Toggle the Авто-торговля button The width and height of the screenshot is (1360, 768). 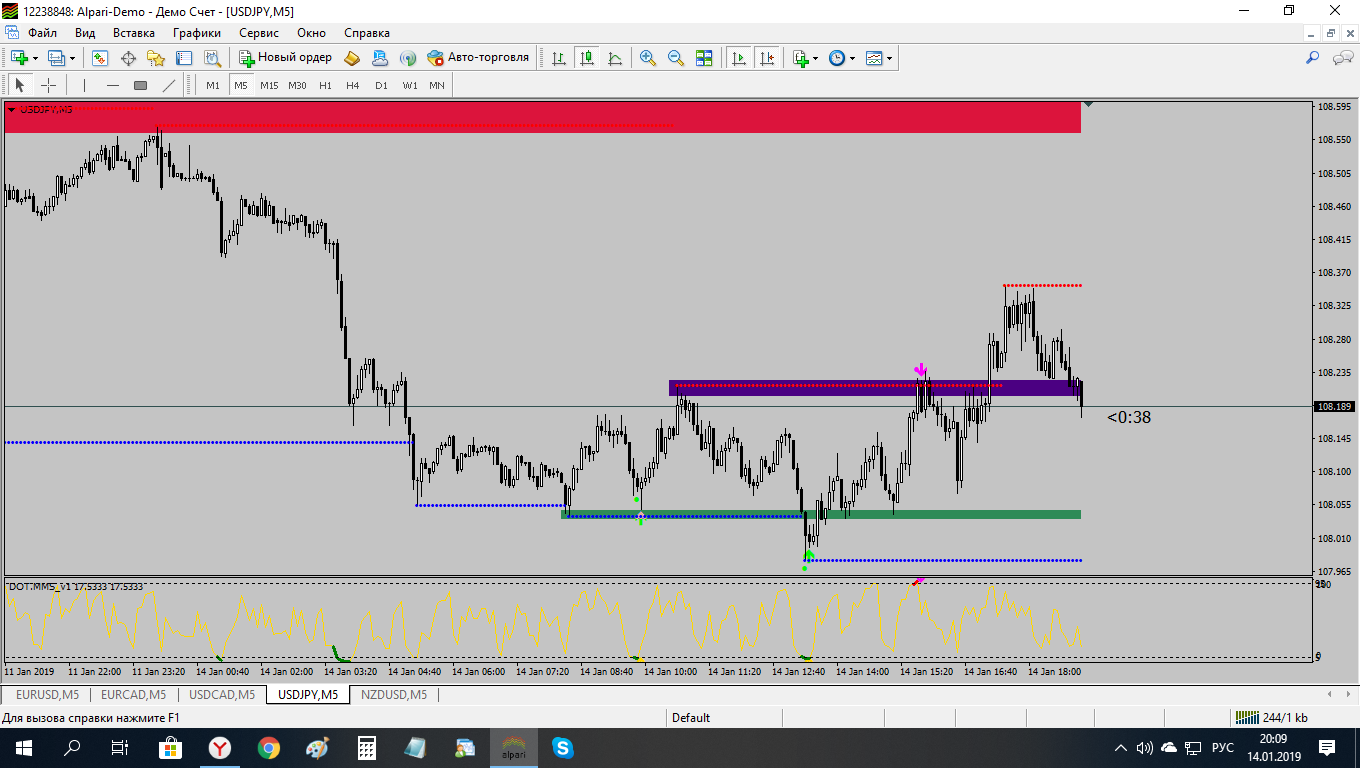click(x=478, y=58)
